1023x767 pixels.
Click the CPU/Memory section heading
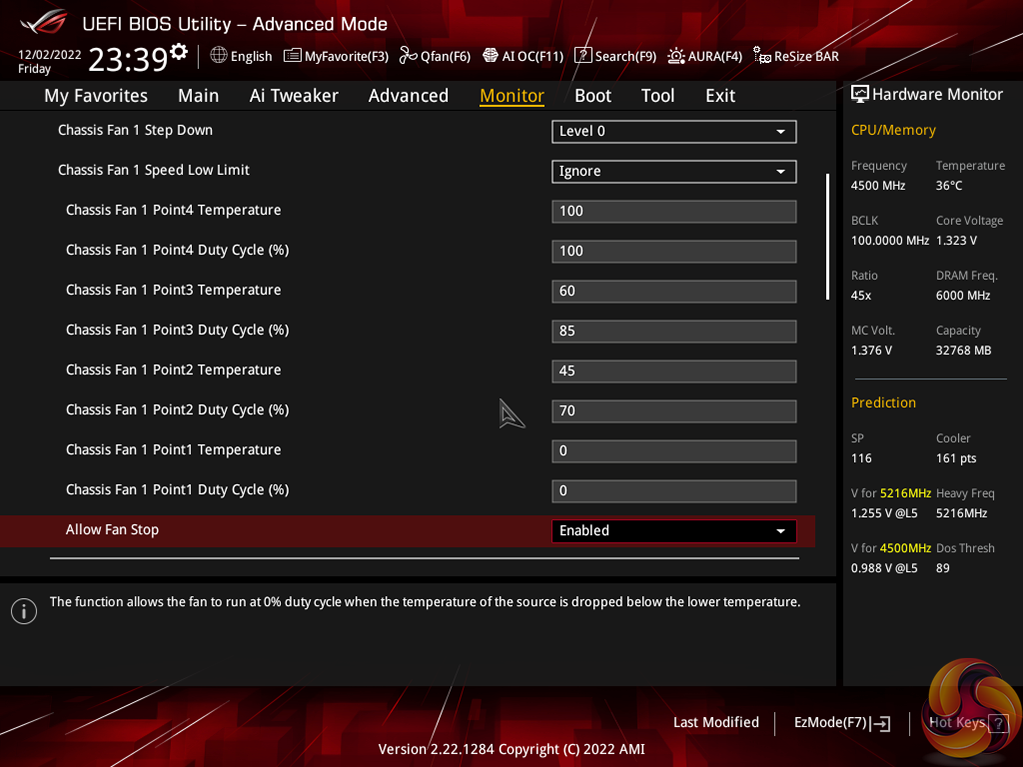pos(893,130)
